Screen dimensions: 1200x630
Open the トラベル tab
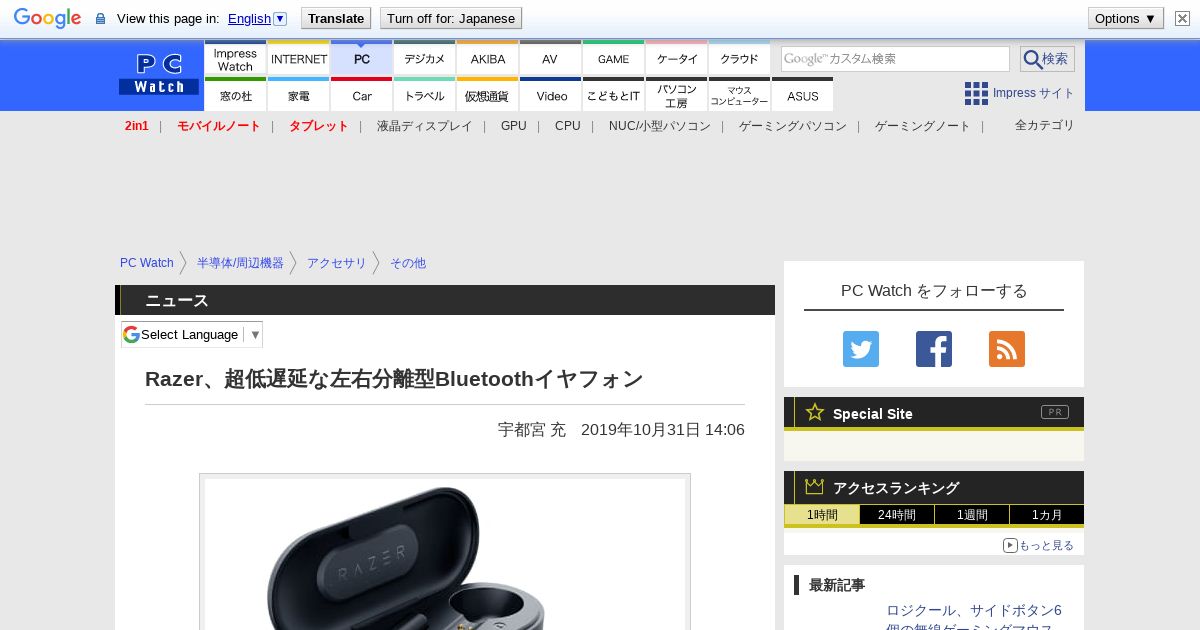(x=424, y=95)
